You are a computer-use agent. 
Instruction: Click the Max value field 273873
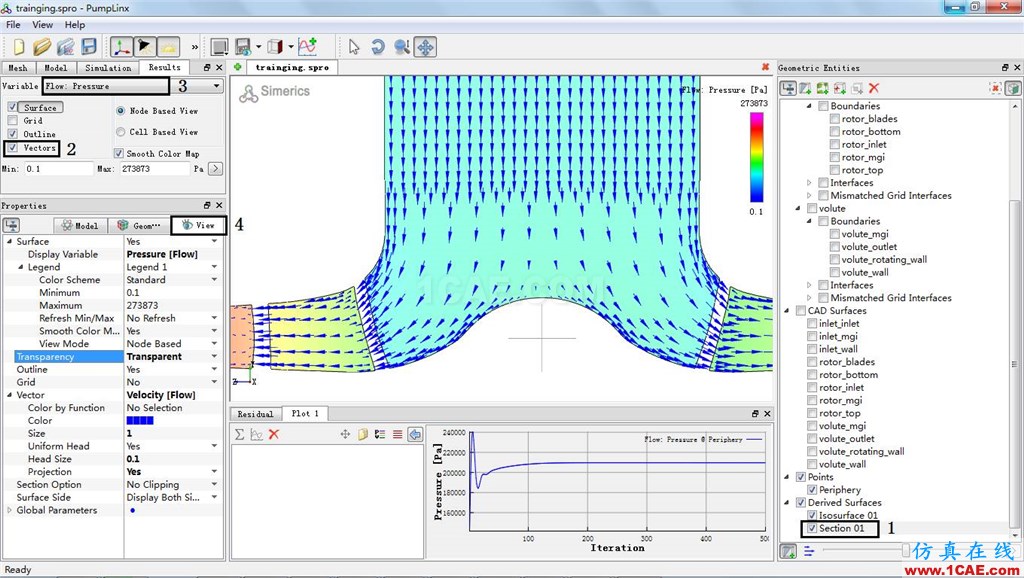pyautogui.click(x=155, y=169)
